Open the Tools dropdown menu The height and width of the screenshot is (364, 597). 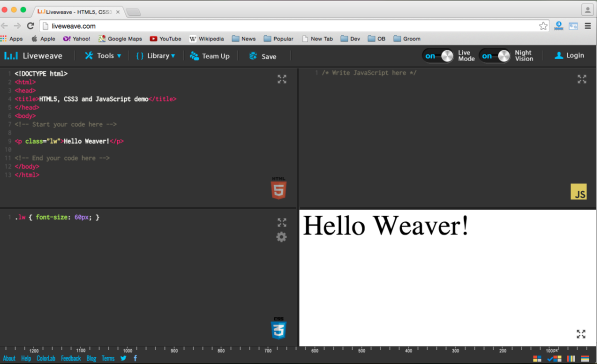(103, 56)
